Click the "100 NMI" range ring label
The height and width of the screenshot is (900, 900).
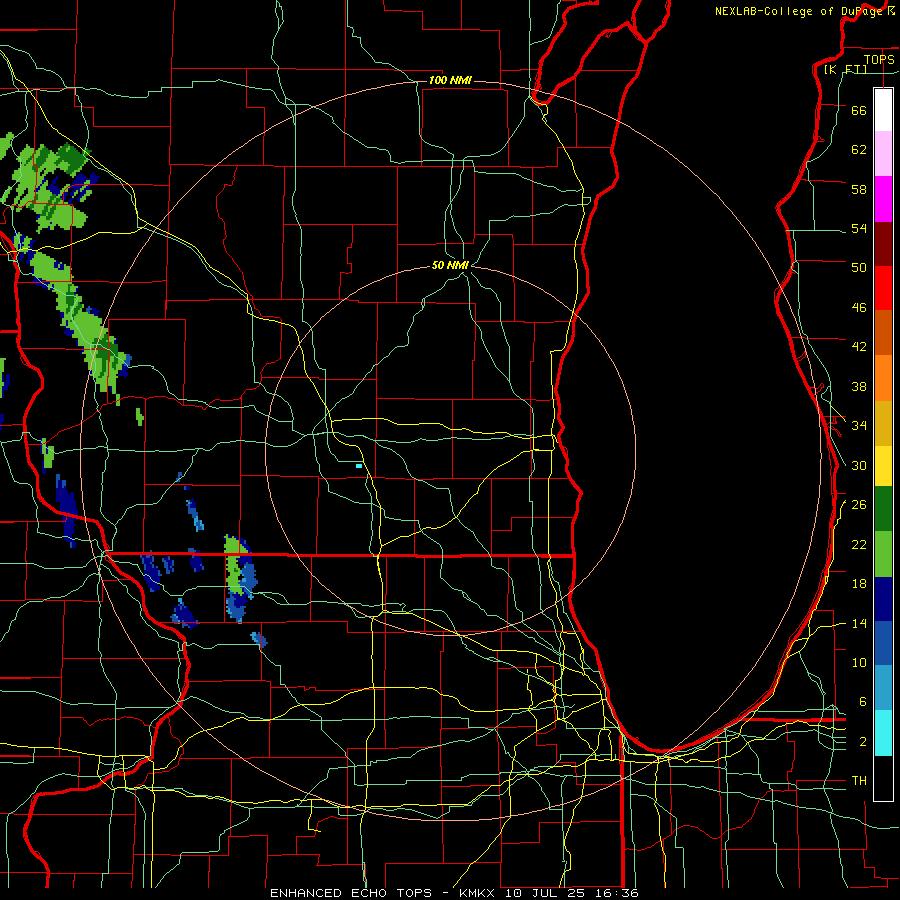point(450,80)
